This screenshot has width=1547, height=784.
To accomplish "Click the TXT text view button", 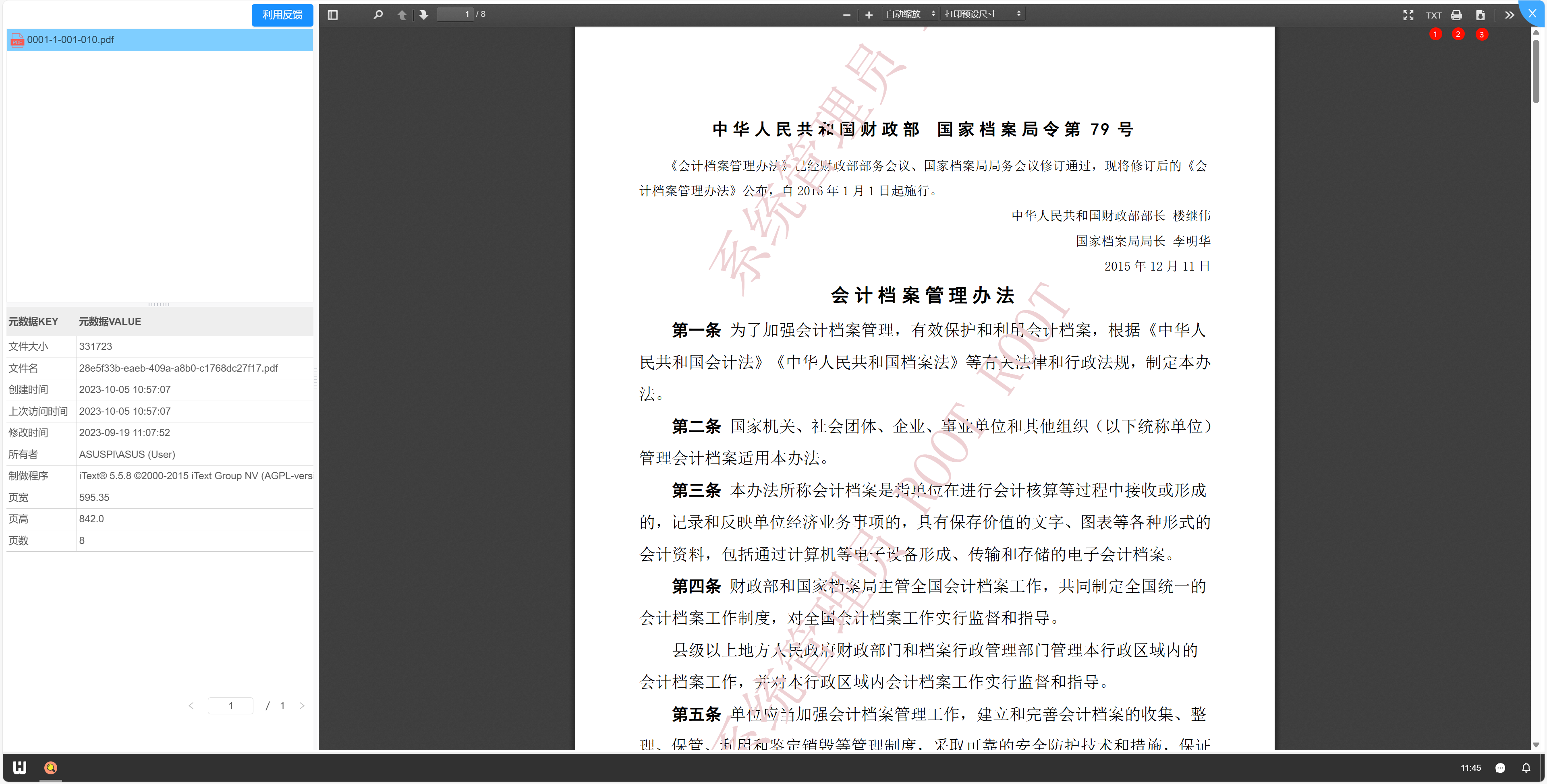I will [x=1433, y=15].
